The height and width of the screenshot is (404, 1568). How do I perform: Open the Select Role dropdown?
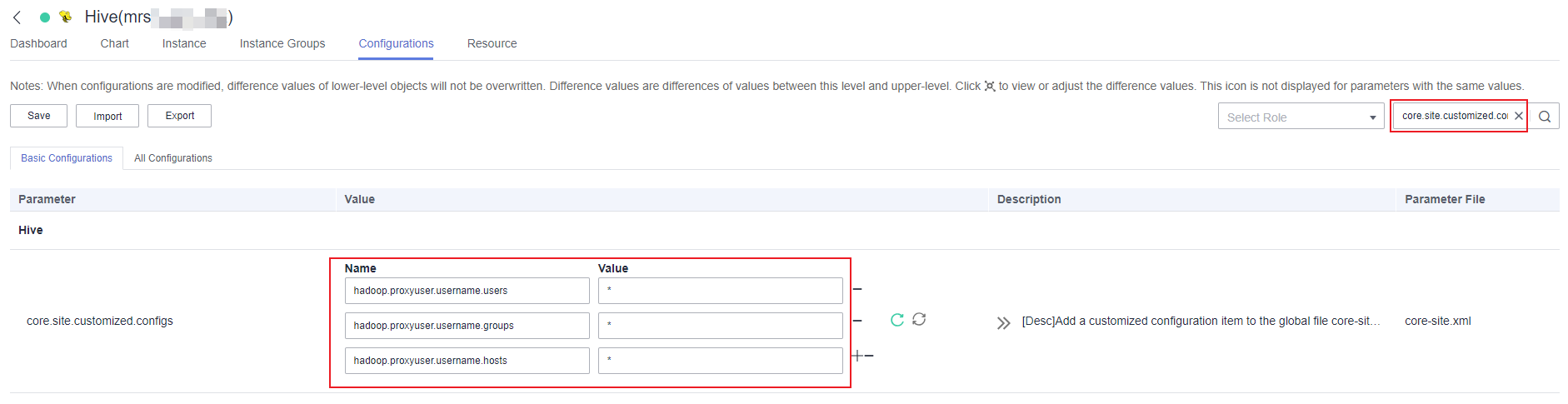coord(1301,117)
